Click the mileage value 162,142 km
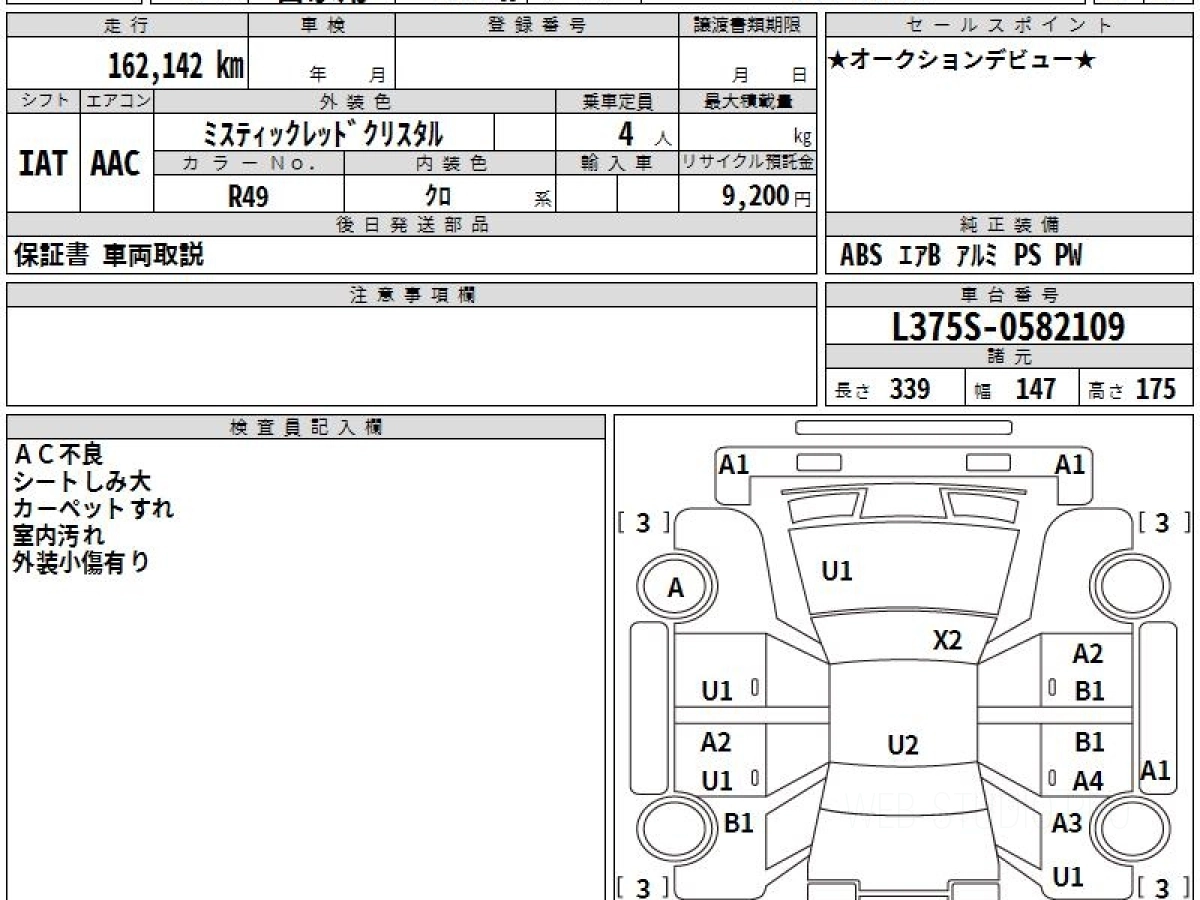Screen dimensions: 1200x900 click(176, 66)
